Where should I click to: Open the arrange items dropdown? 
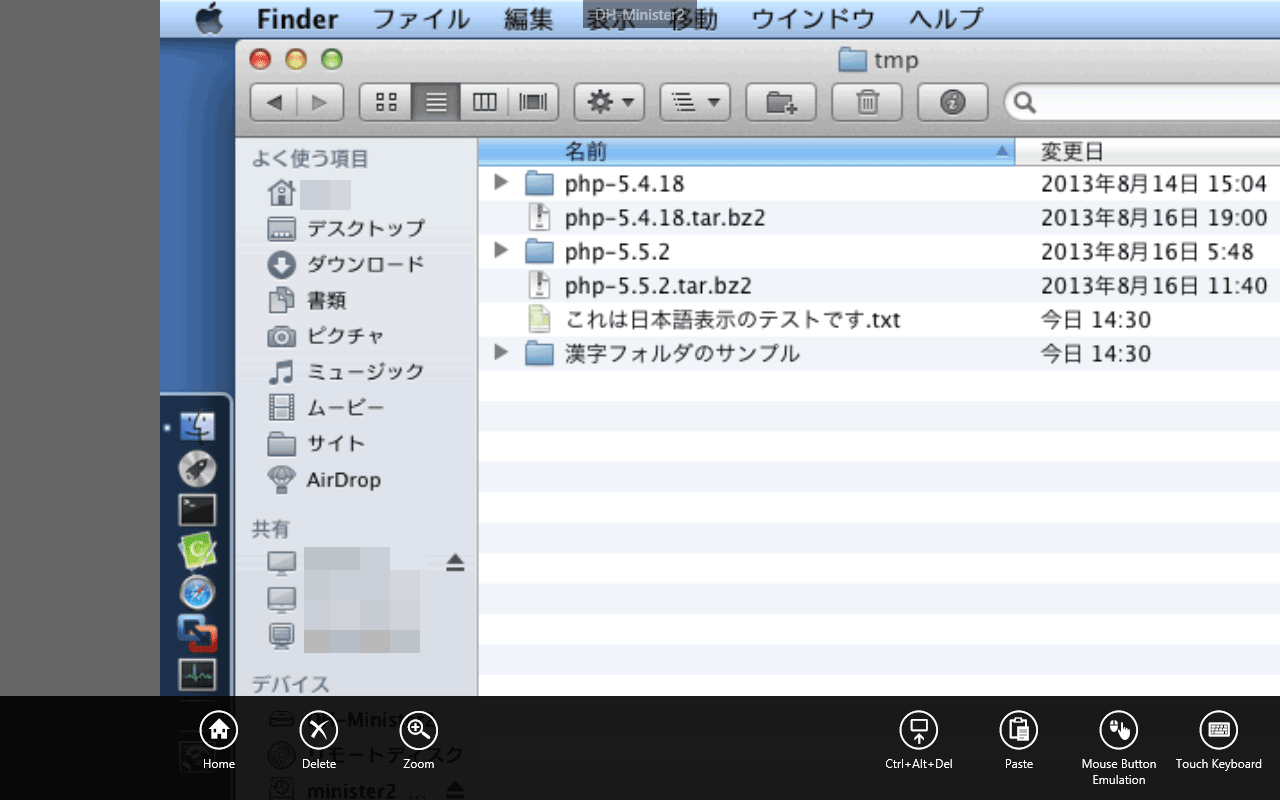[695, 102]
